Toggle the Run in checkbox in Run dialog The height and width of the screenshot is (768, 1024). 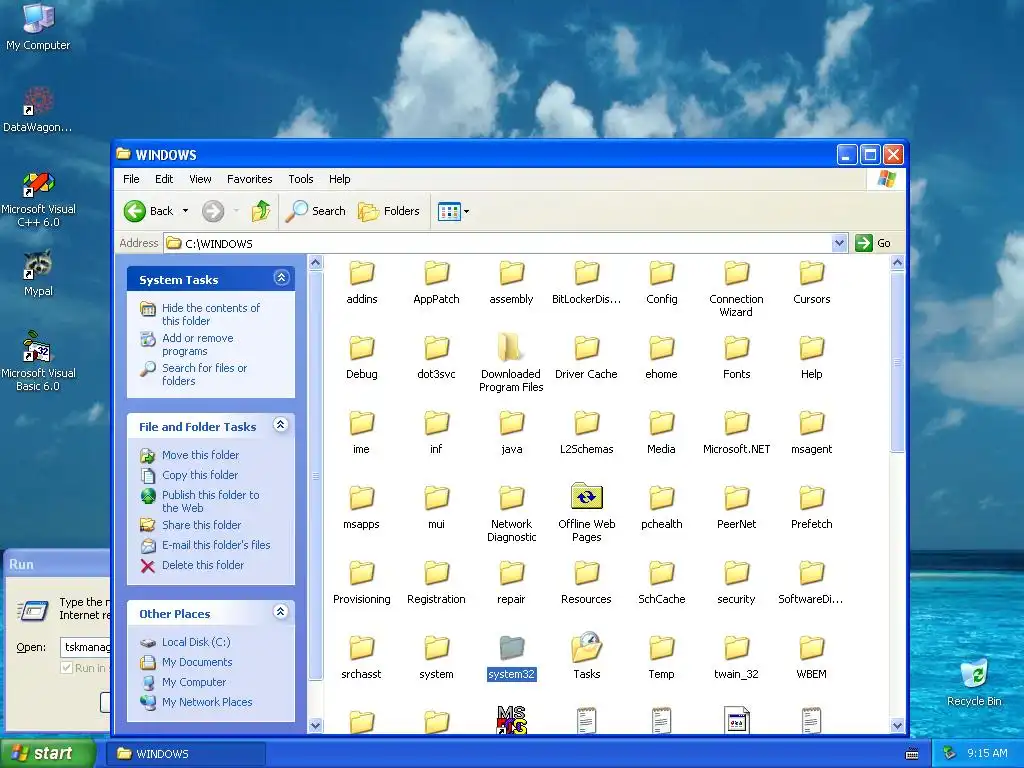pyautogui.click(x=67, y=667)
